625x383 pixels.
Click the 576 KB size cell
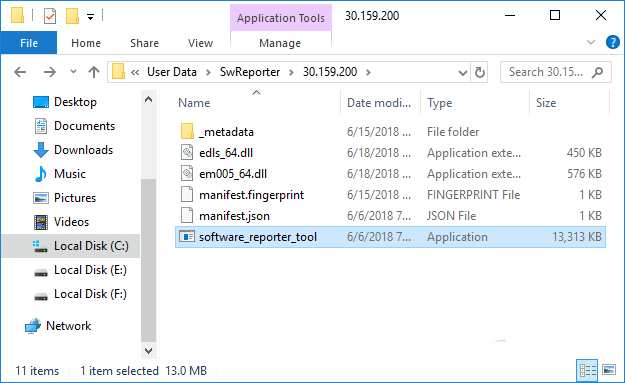point(584,174)
